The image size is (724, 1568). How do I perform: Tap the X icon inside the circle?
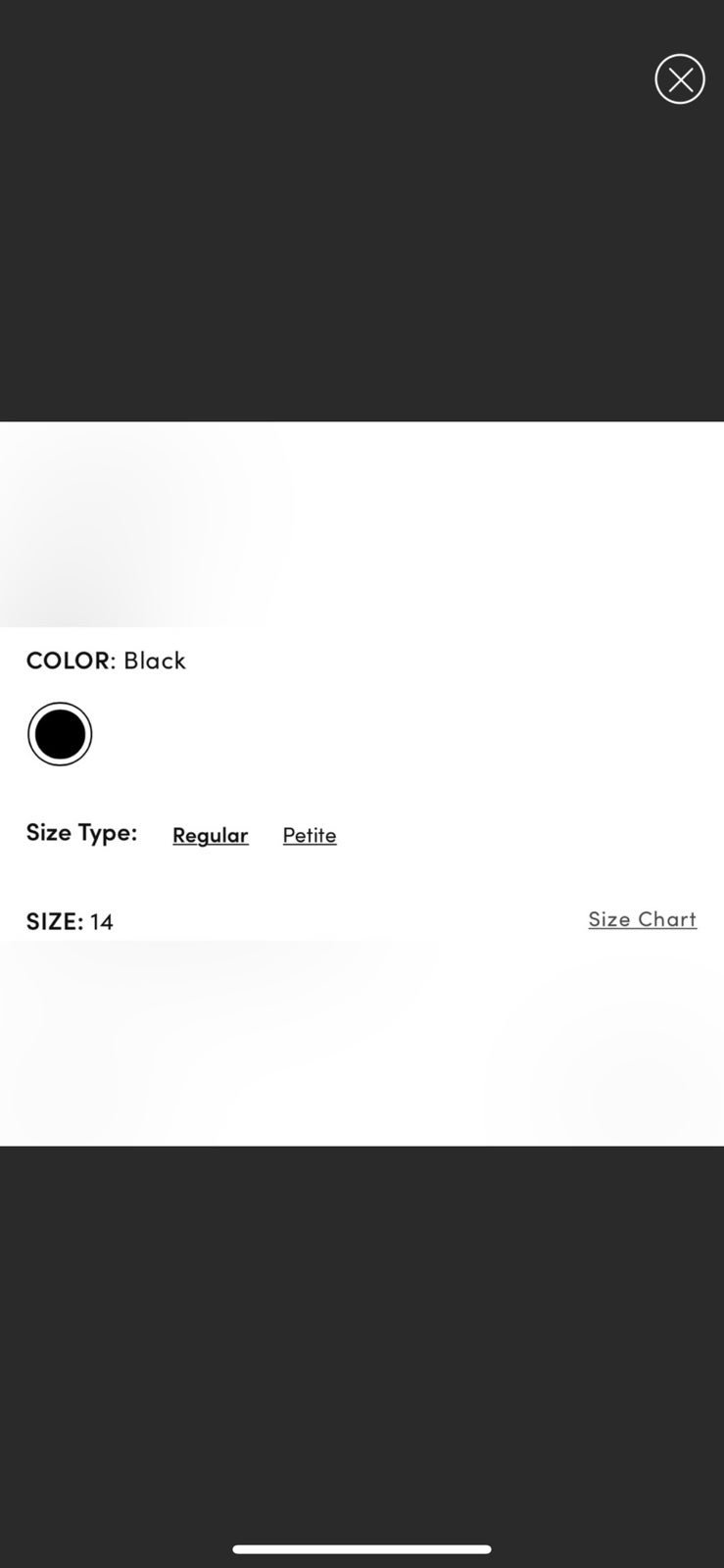pyautogui.click(x=680, y=79)
